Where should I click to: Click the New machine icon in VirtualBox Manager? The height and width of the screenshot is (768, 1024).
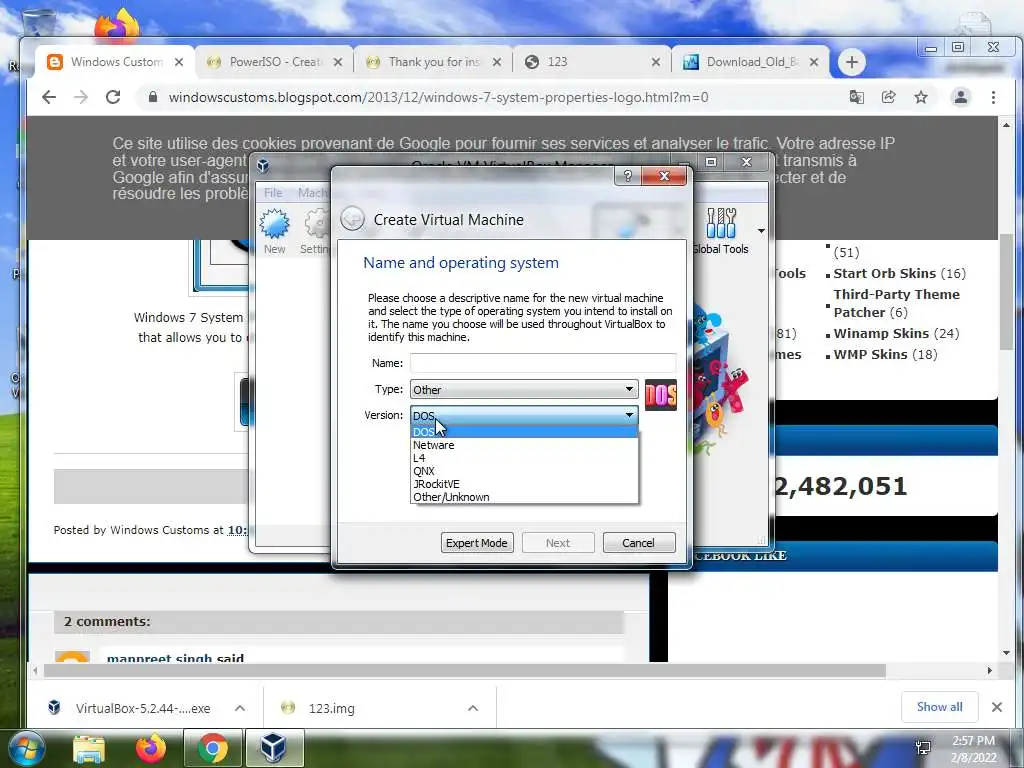[x=274, y=231]
